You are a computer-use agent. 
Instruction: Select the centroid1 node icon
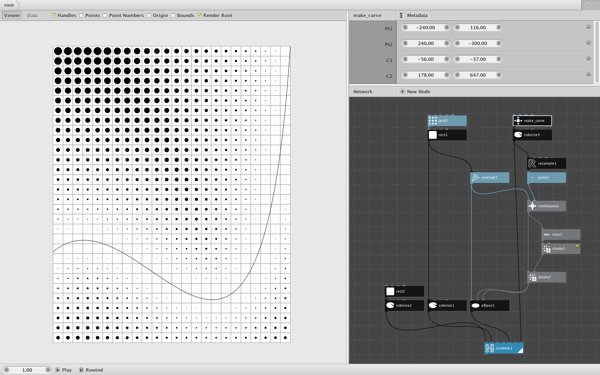point(475,178)
